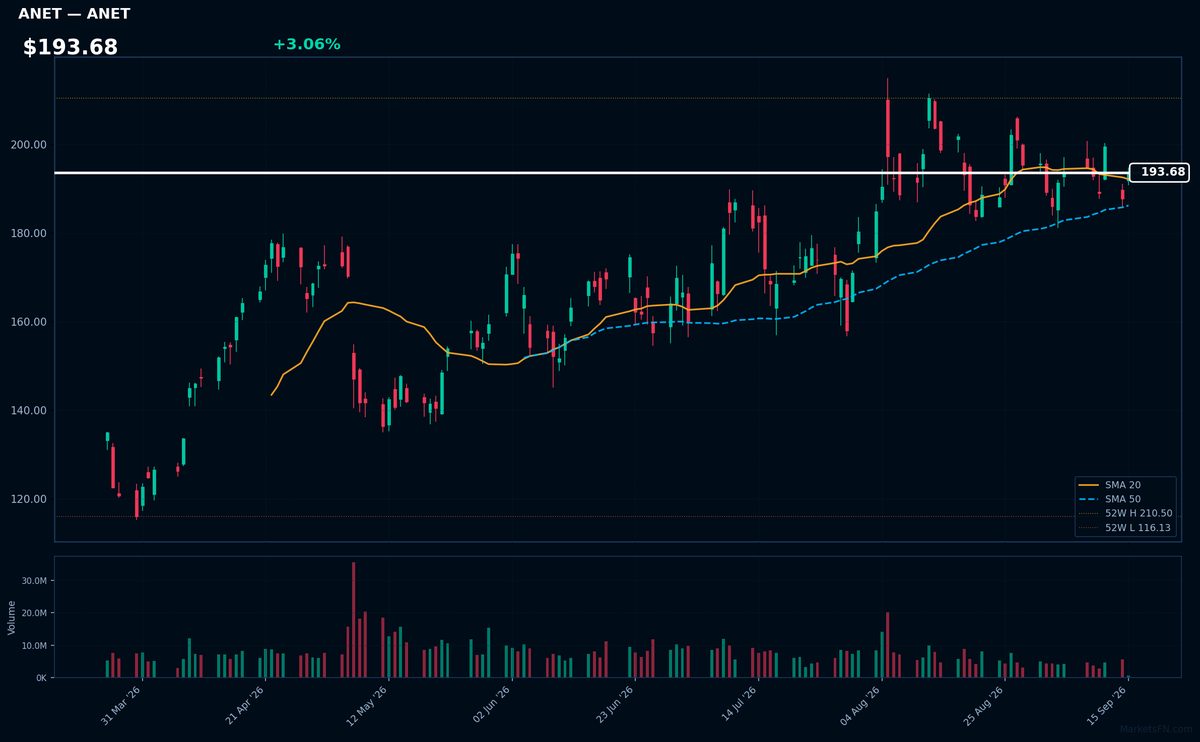Click the 120.00 price axis label
Viewport: 1200px width, 742px height.
(29, 499)
